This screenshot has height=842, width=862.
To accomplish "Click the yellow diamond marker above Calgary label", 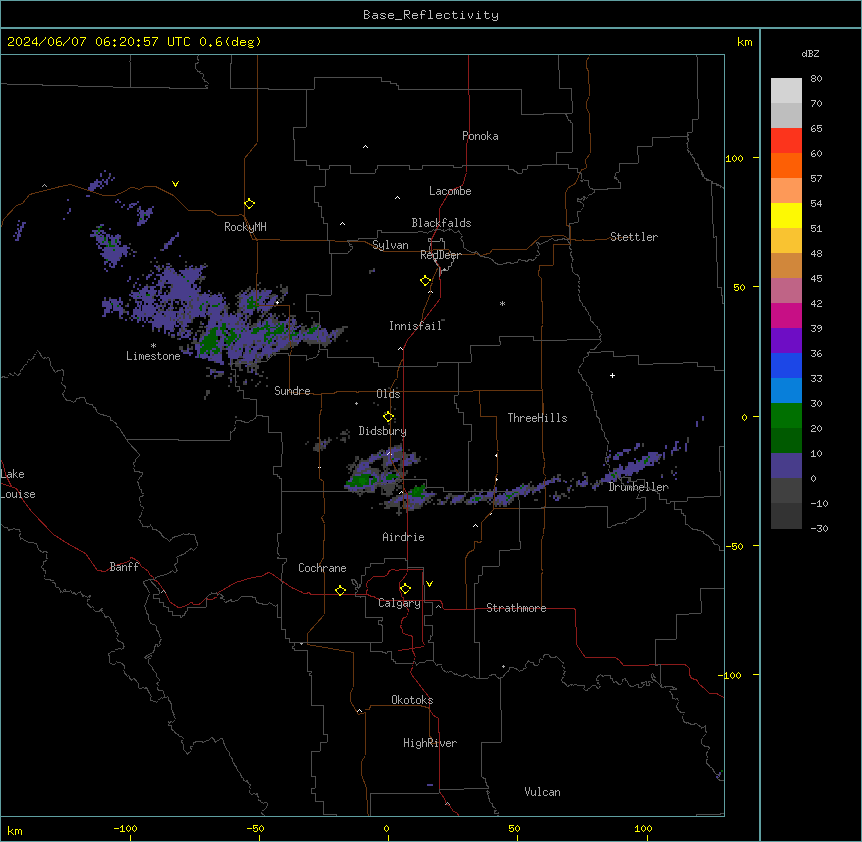I will pos(405,589).
